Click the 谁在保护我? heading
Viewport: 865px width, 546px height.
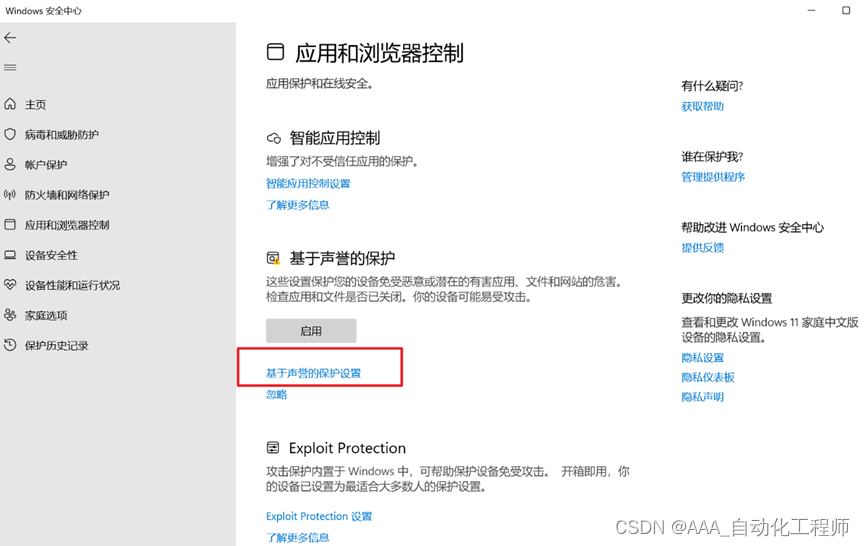pyautogui.click(x=712, y=157)
